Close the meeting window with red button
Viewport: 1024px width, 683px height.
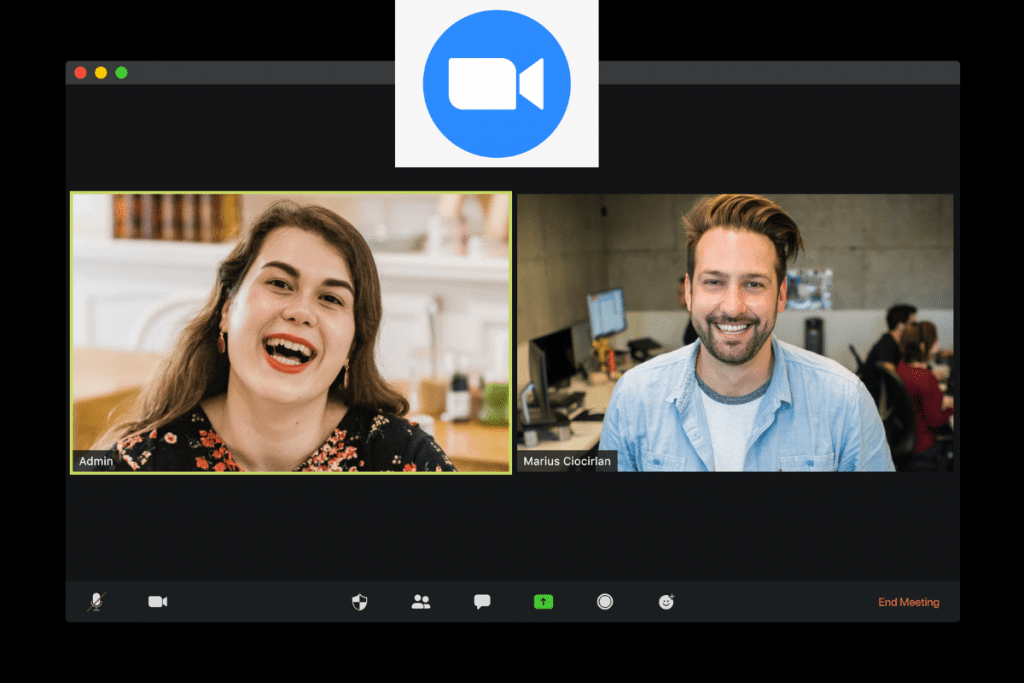tap(80, 73)
